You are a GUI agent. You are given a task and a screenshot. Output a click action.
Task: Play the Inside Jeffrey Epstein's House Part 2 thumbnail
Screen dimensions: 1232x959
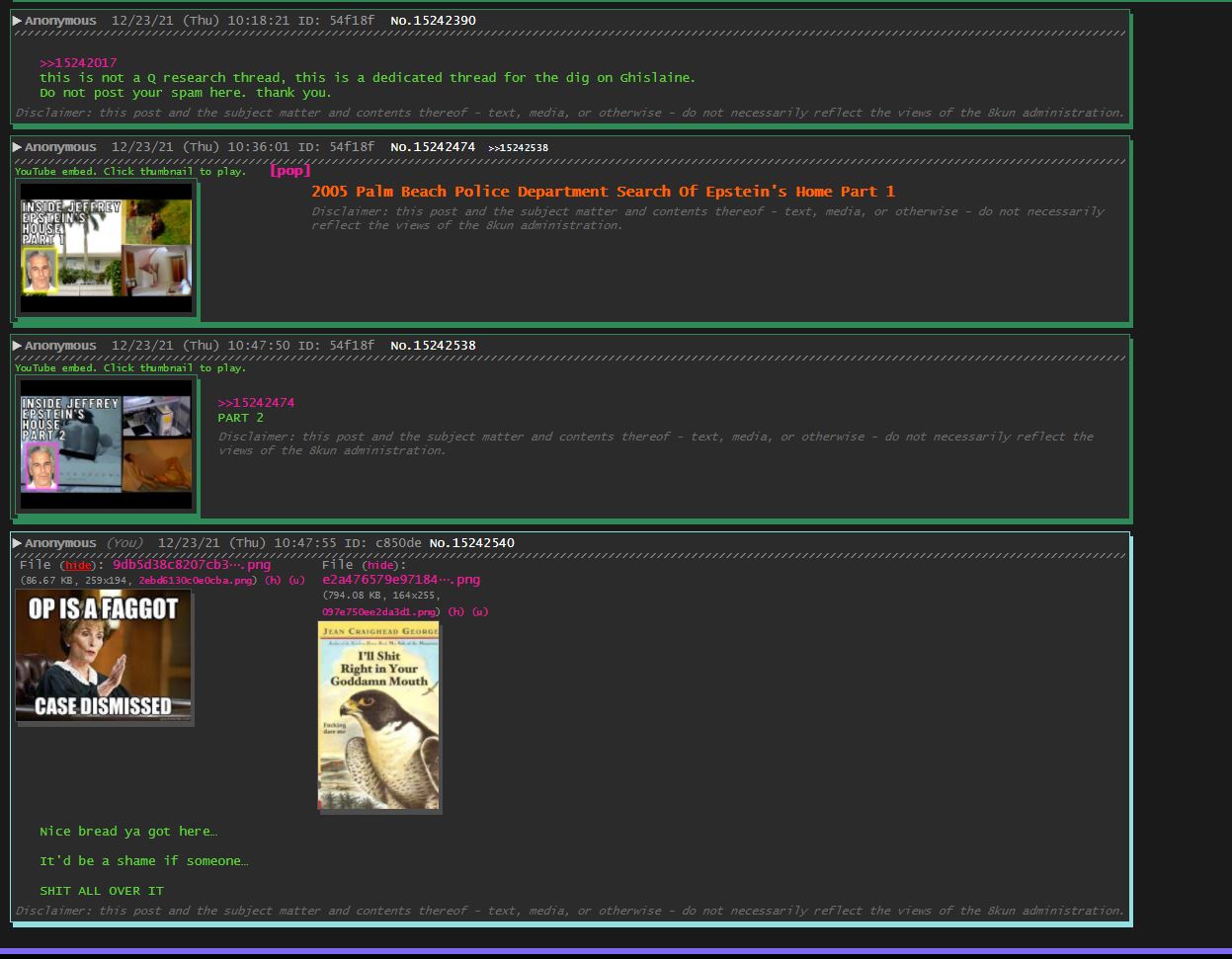point(107,446)
